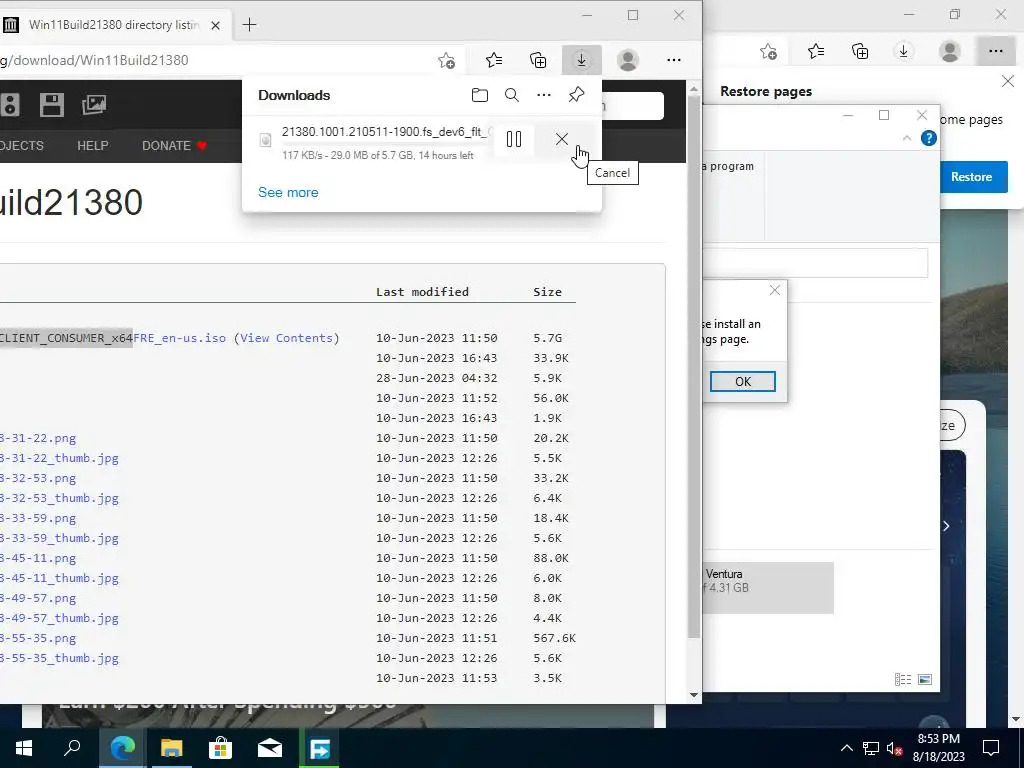
Task: Open the 3-31-22_thumb.jpg file link
Action: point(59,458)
